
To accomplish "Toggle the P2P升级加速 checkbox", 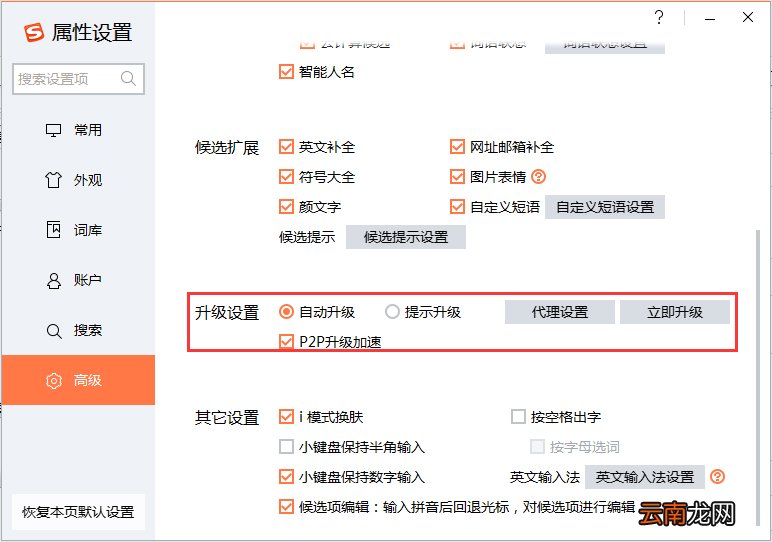I will click(286, 342).
